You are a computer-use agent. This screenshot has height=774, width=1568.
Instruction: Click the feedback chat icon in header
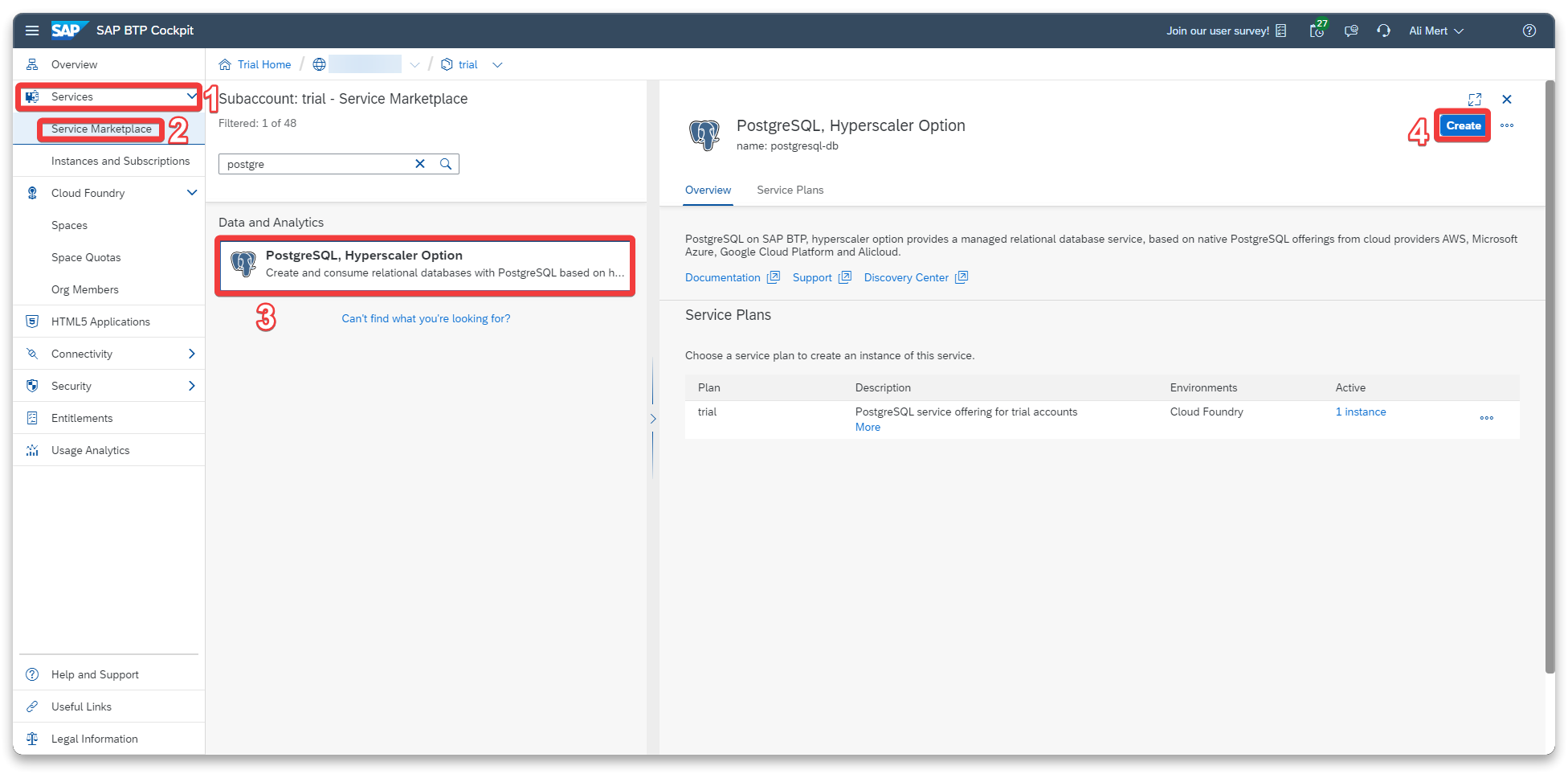tap(1351, 31)
